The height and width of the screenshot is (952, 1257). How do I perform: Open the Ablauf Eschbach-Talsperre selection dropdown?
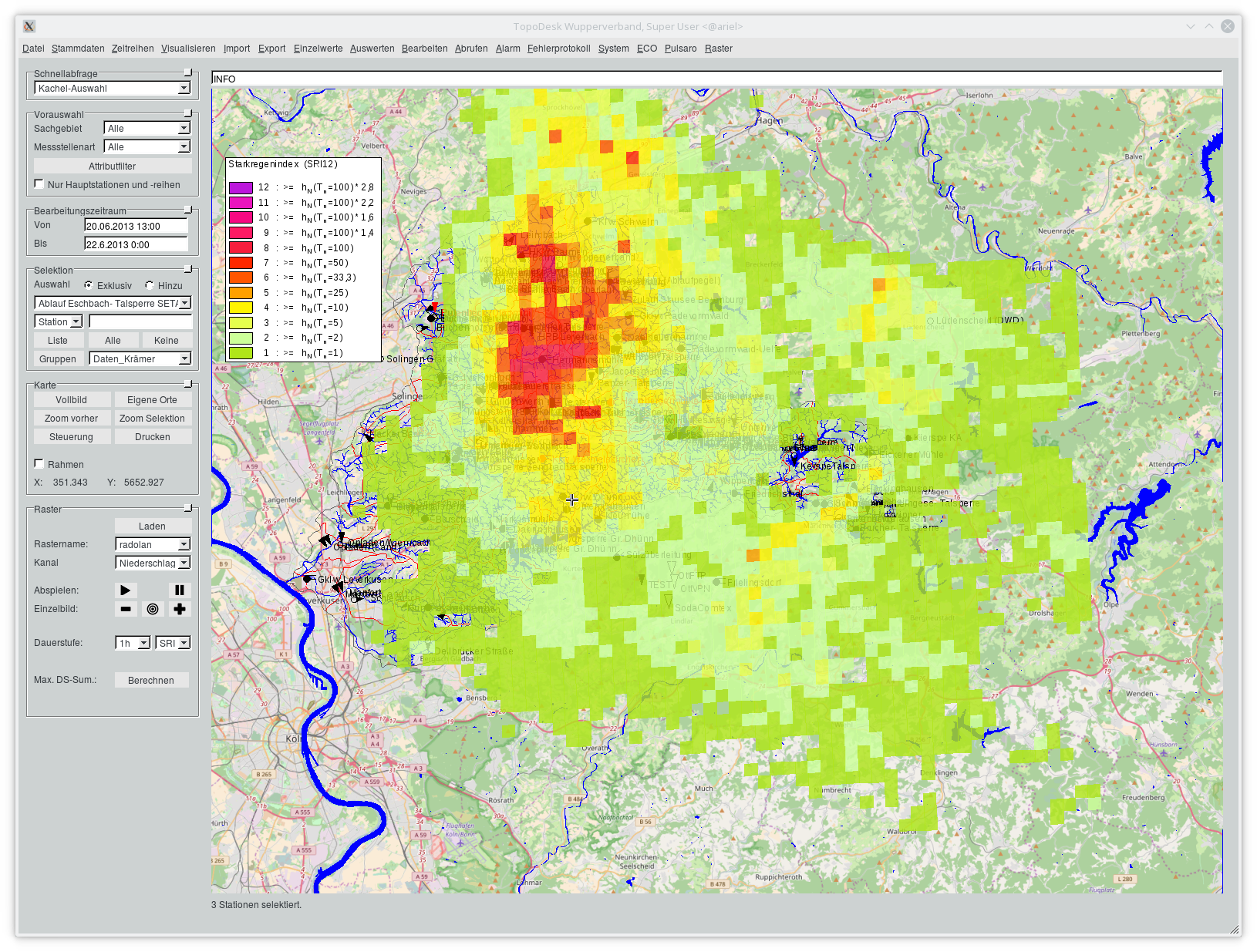pos(113,304)
